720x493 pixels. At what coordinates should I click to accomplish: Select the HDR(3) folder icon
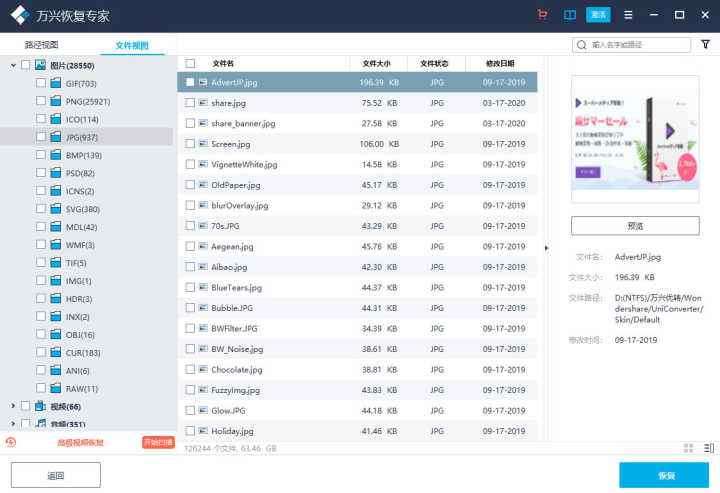[56, 298]
